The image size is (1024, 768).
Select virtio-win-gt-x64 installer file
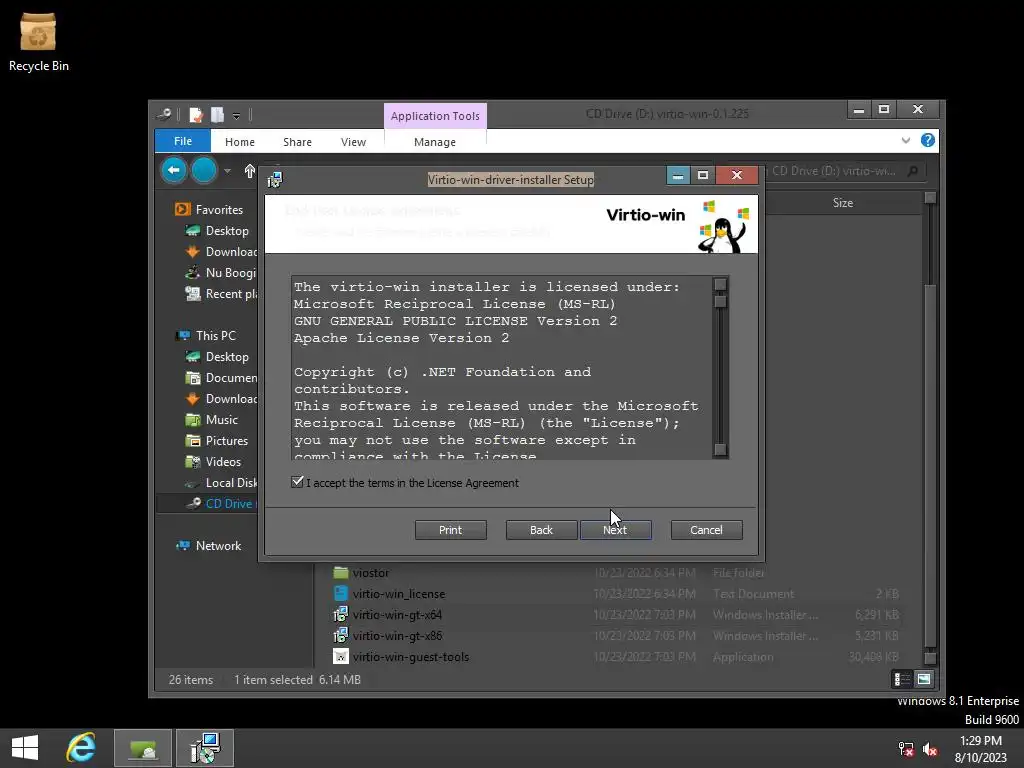pyautogui.click(x=388, y=615)
